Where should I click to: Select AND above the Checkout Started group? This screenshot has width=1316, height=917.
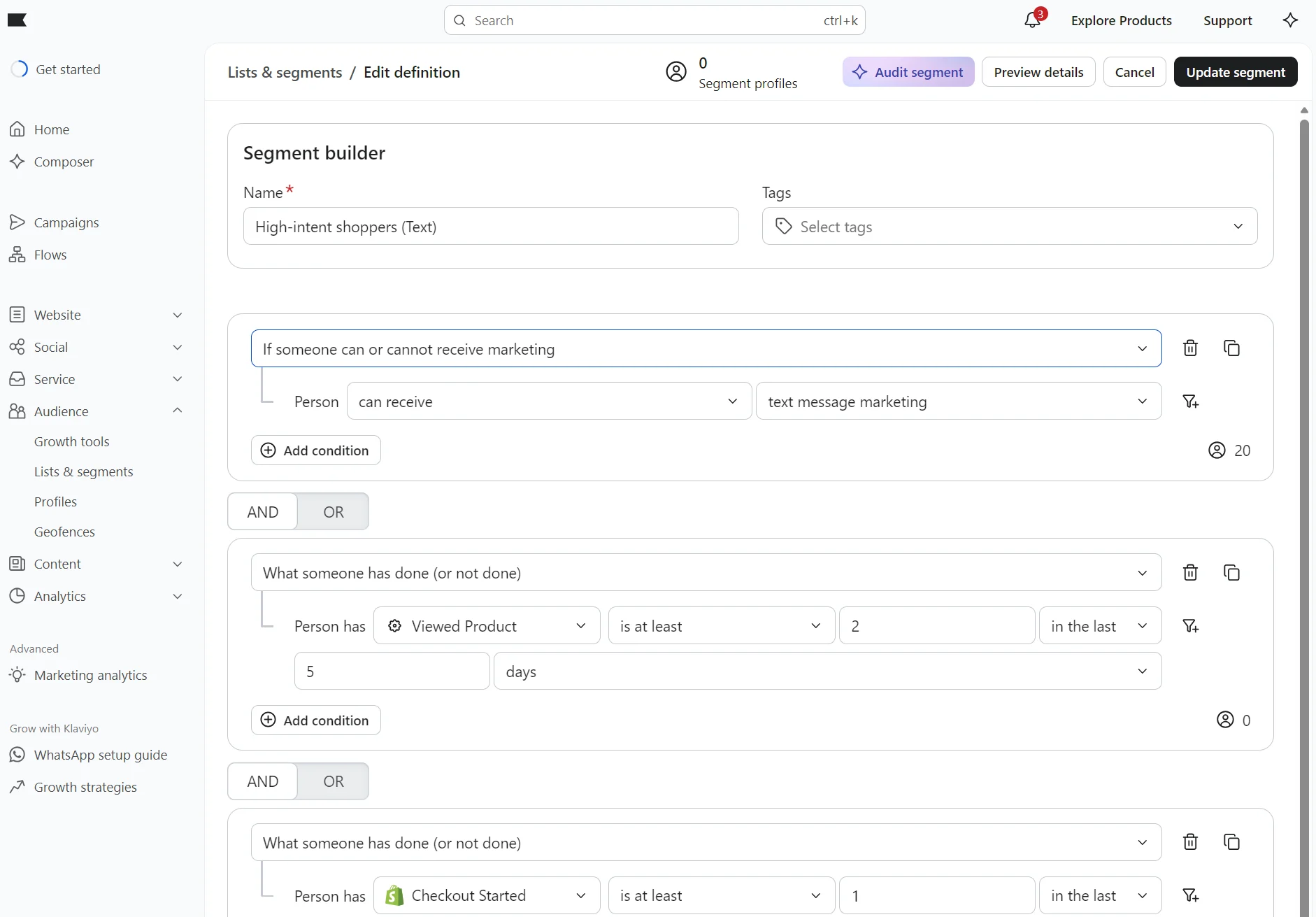263,781
